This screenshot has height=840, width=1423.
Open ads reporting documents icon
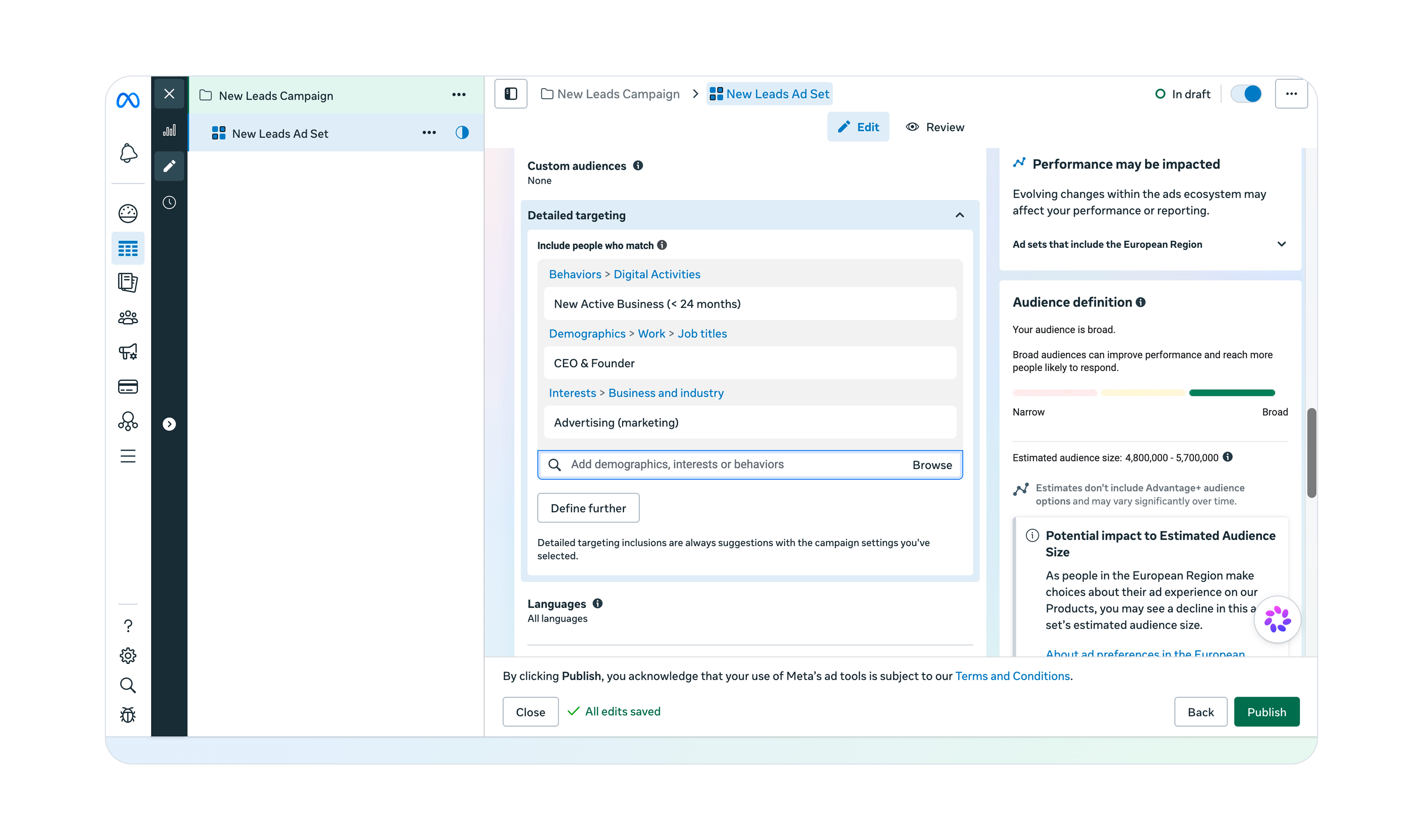tap(128, 282)
